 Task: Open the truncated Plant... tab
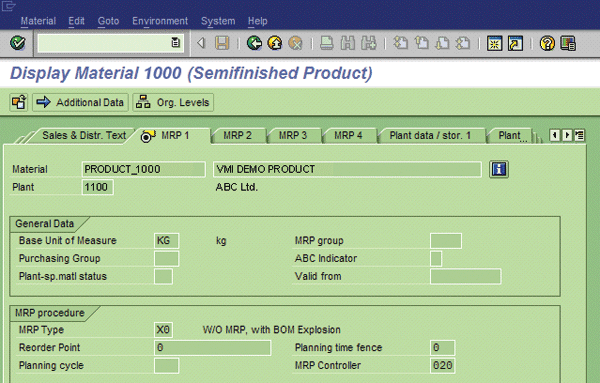pyautogui.click(x=510, y=135)
